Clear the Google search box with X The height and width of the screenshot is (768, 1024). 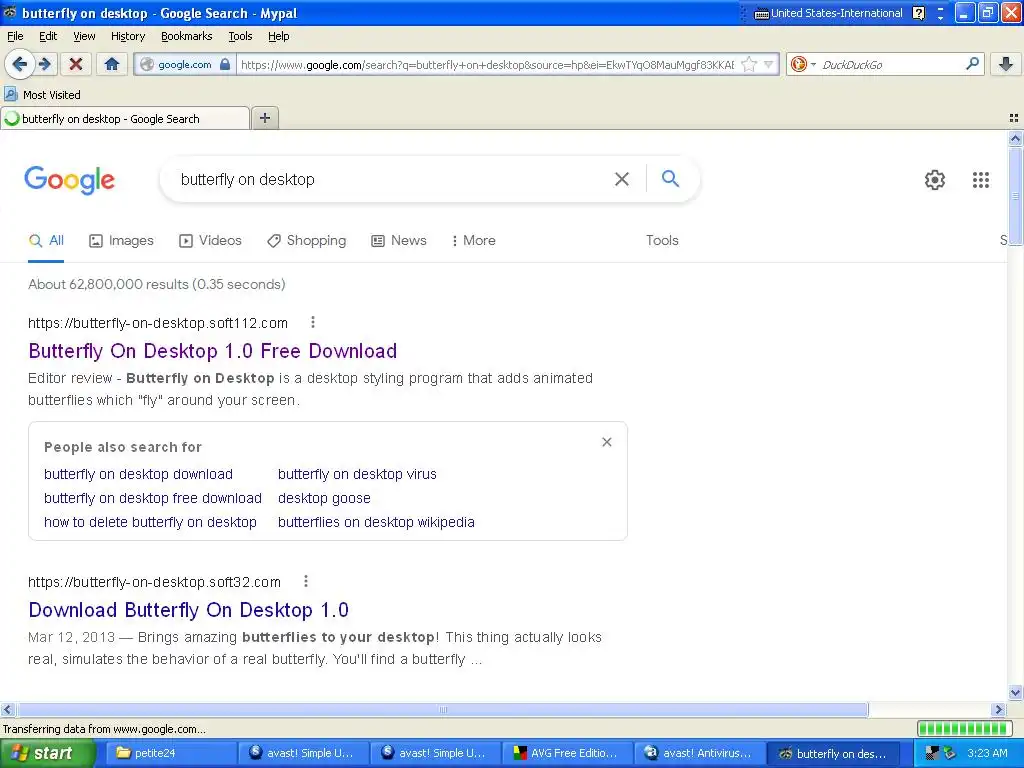click(x=622, y=179)
